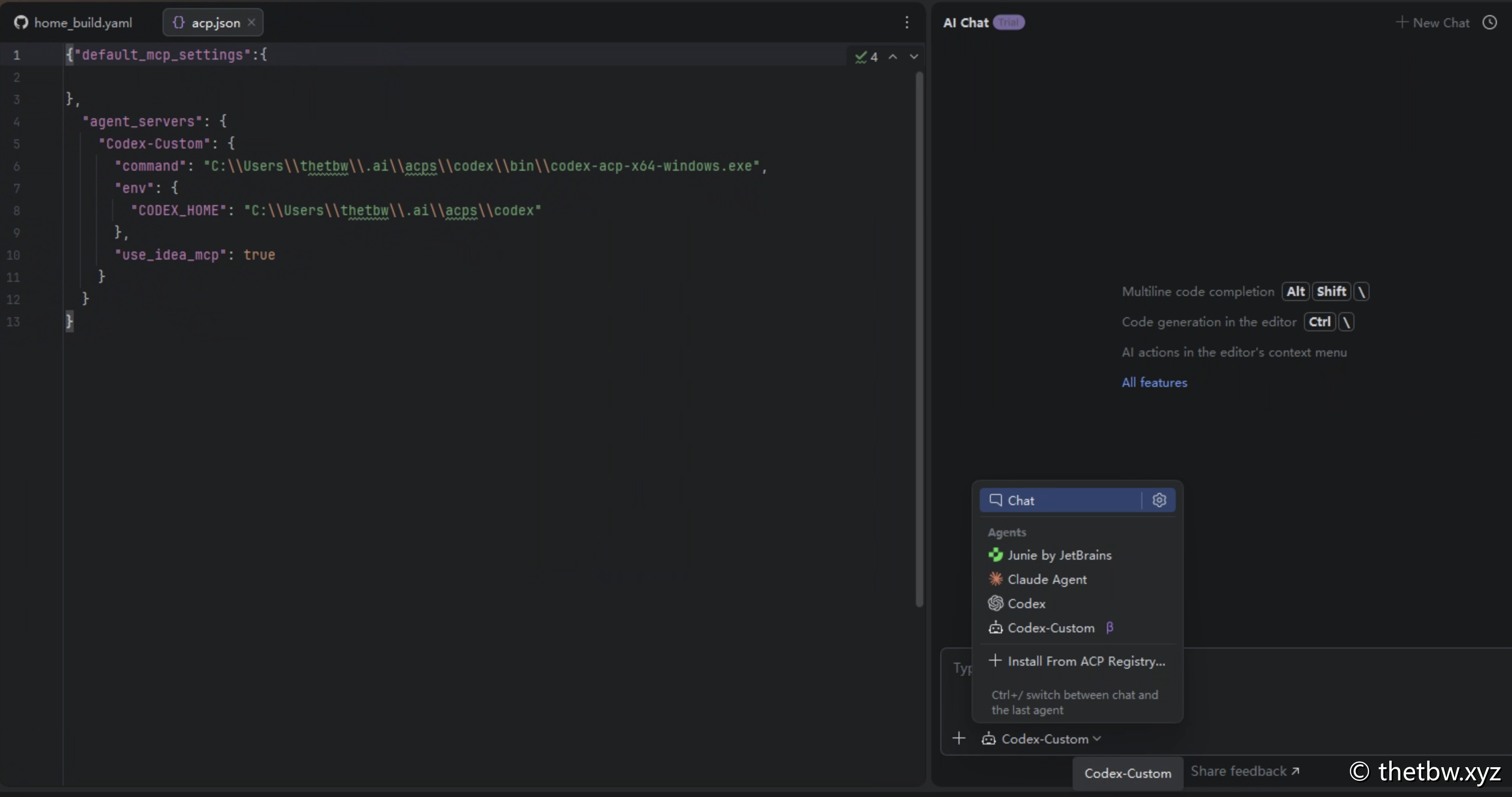Click the plus icon beside agent selector
The height and width of the screenshot is (797, 1512).
pos(959,738)
